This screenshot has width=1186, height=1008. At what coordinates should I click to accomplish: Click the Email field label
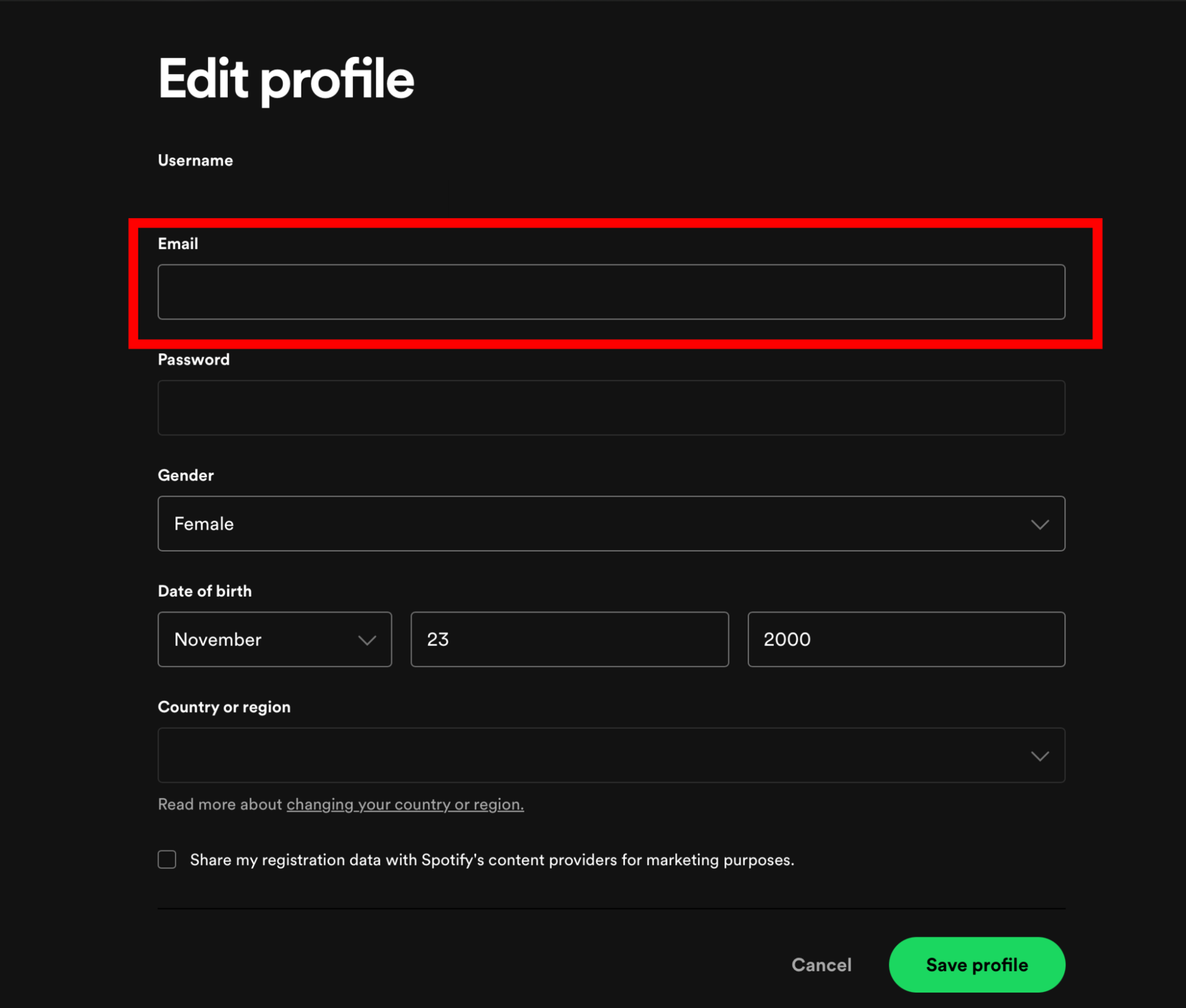pos(178,243)
